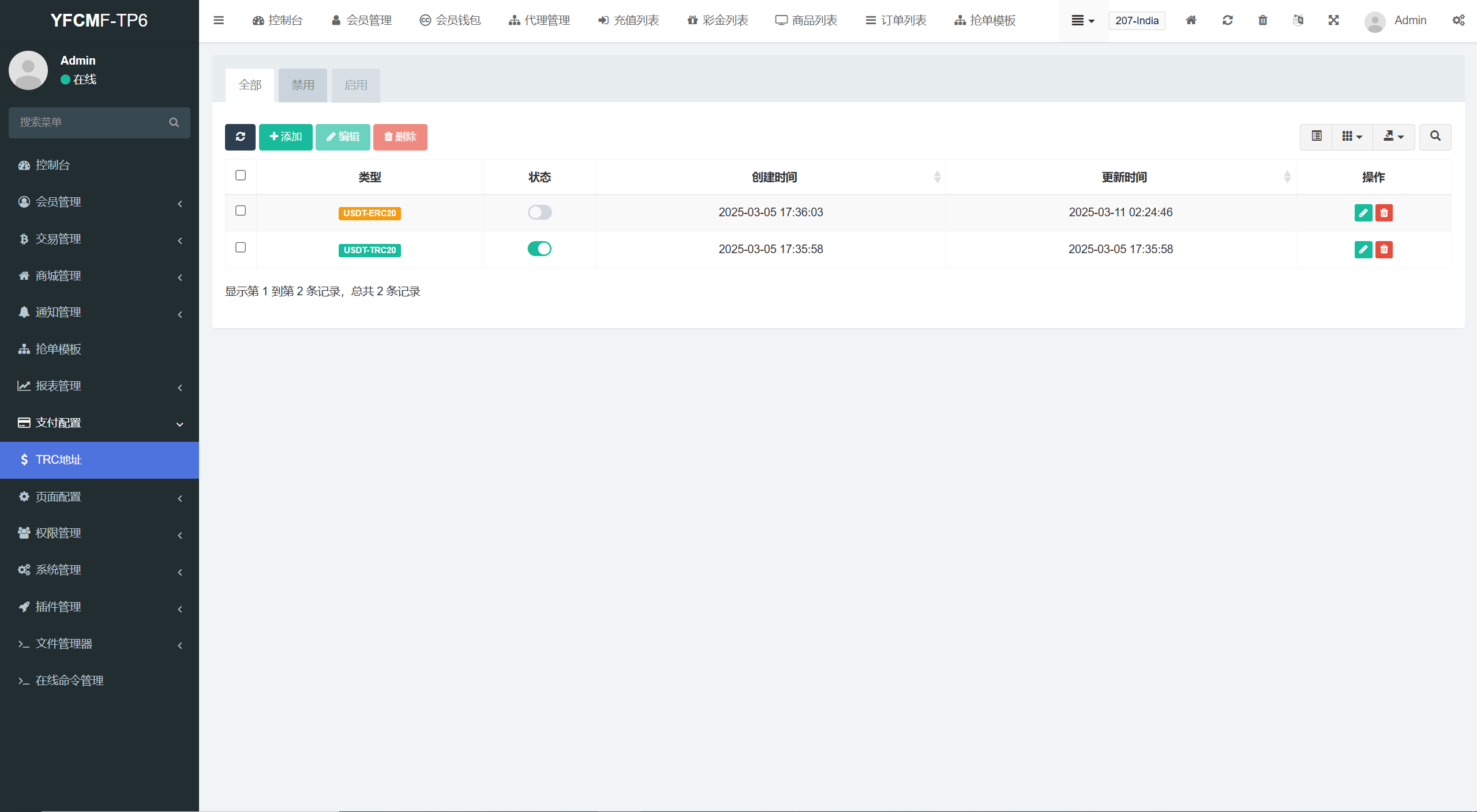Open the export data dropdown
This screenshot has height=812, width=1477.
coord(1393,137)
